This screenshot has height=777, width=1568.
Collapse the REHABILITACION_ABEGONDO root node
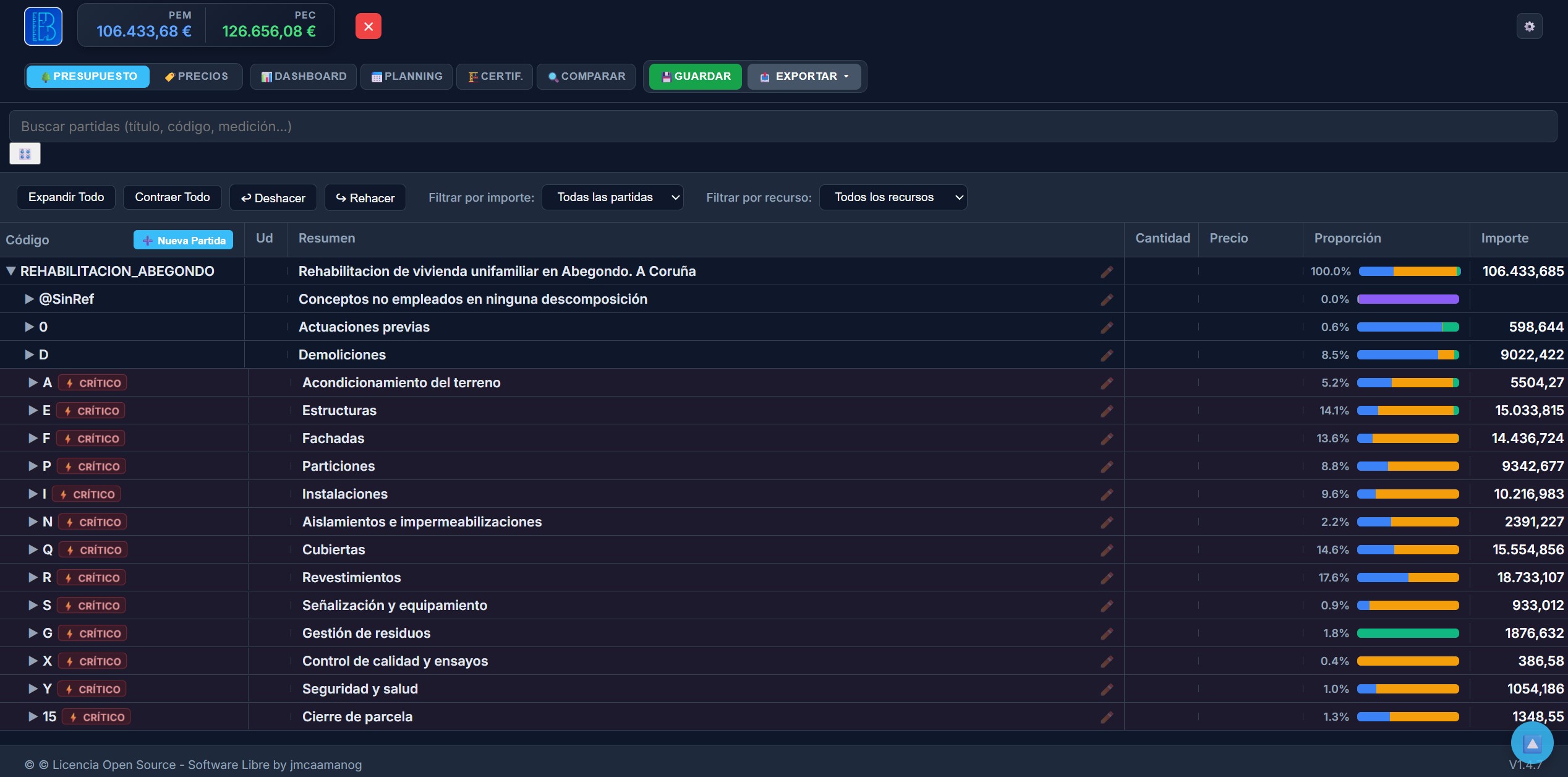tap(11, 271)
